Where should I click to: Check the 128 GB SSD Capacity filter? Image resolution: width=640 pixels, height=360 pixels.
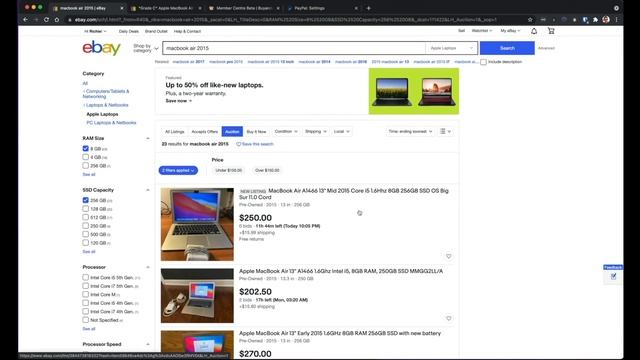[x=85, y=209]
